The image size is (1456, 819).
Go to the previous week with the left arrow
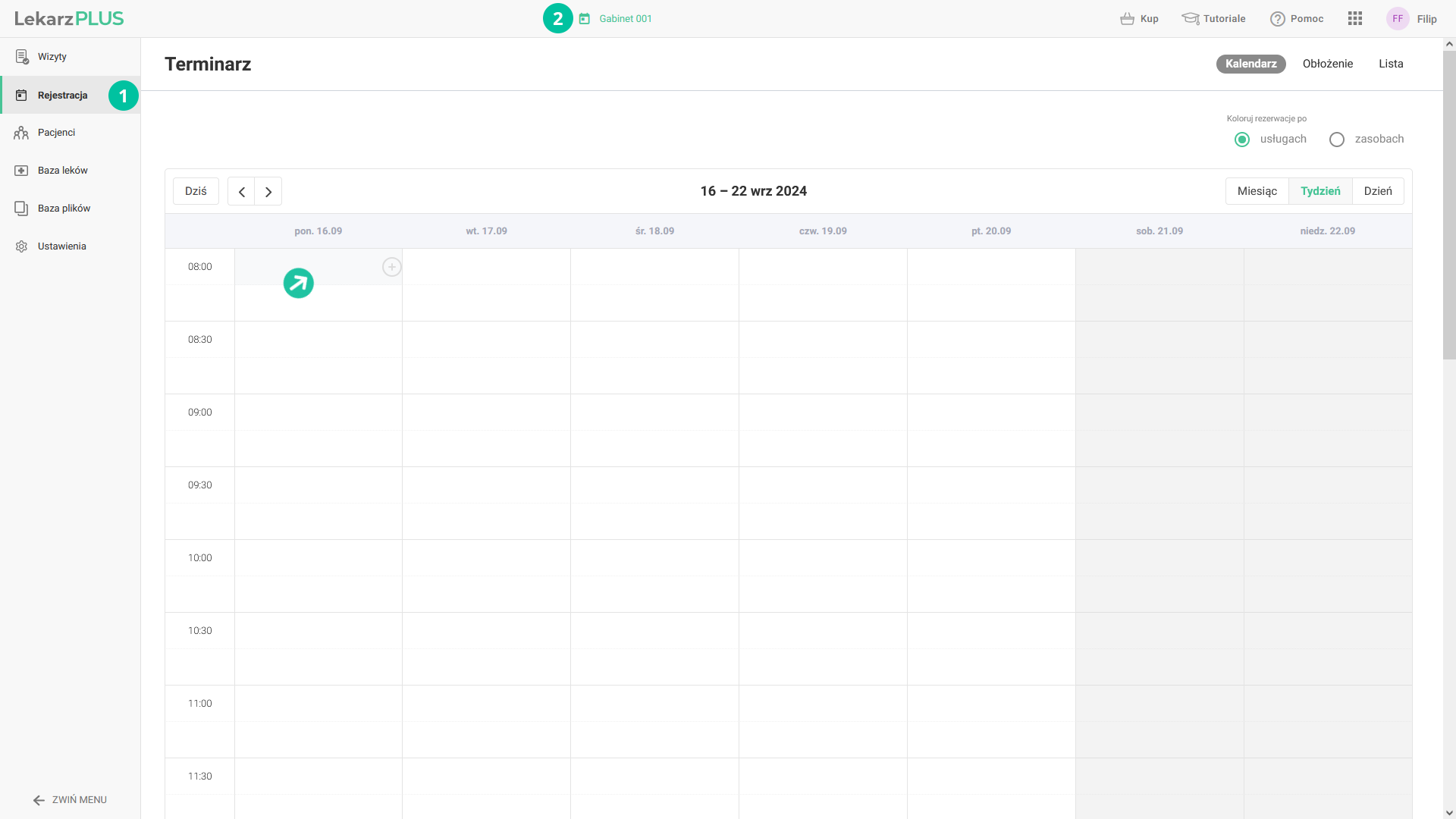click(241, 192)
